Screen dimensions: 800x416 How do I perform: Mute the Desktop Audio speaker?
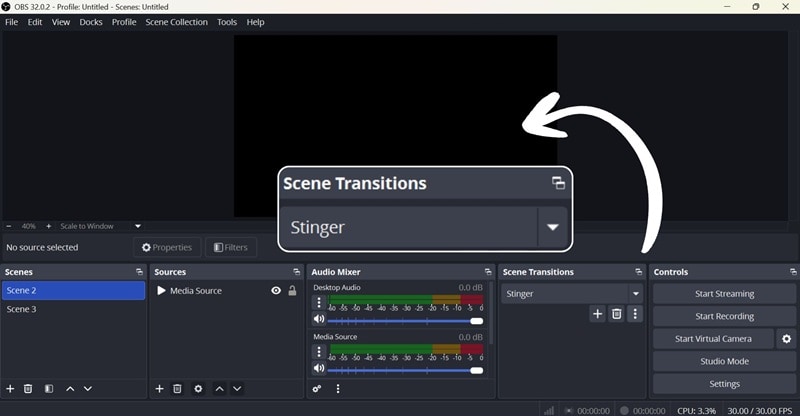click(x=319, y=319)
